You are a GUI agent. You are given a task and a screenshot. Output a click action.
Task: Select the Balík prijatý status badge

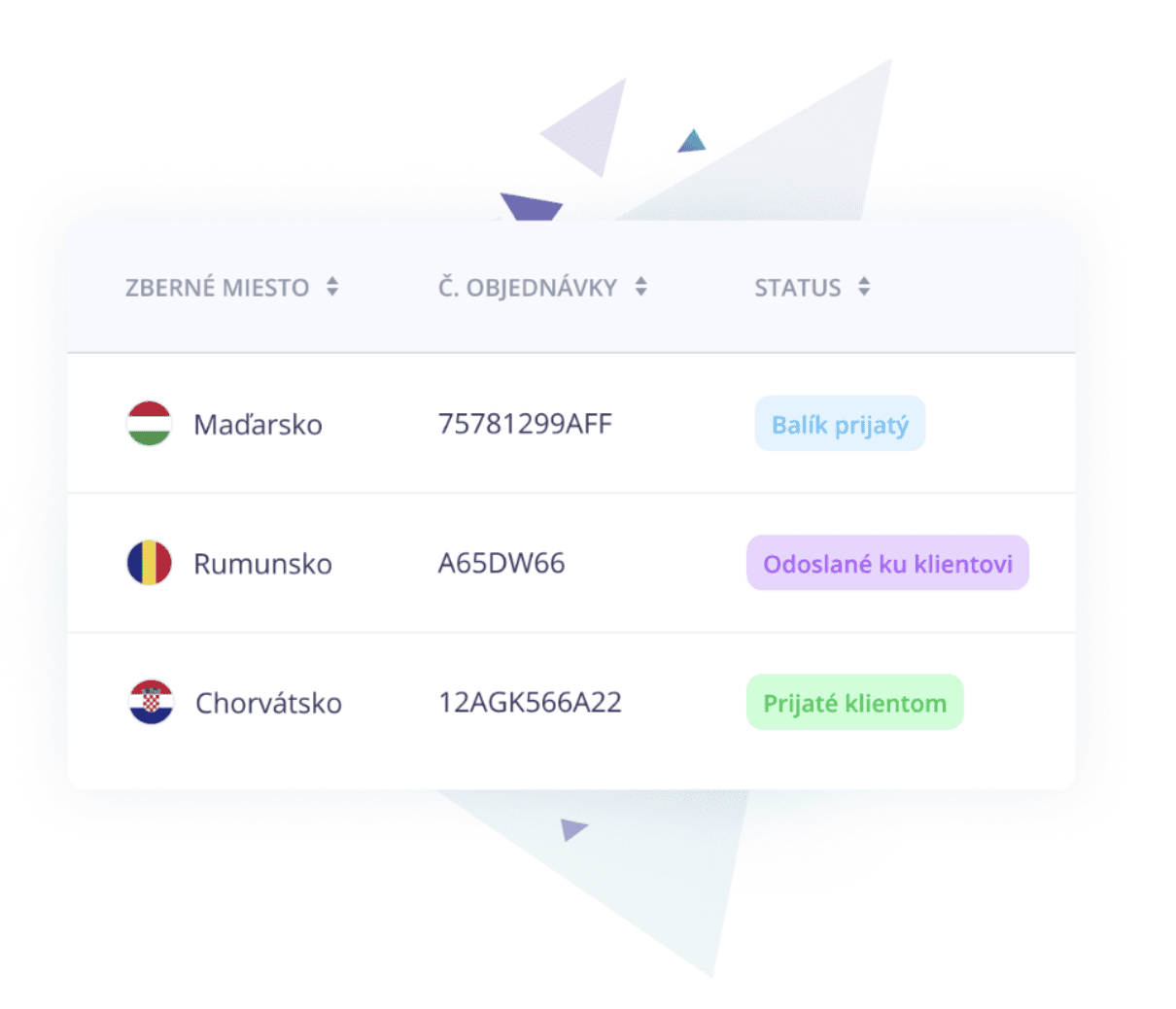(840, 424)
